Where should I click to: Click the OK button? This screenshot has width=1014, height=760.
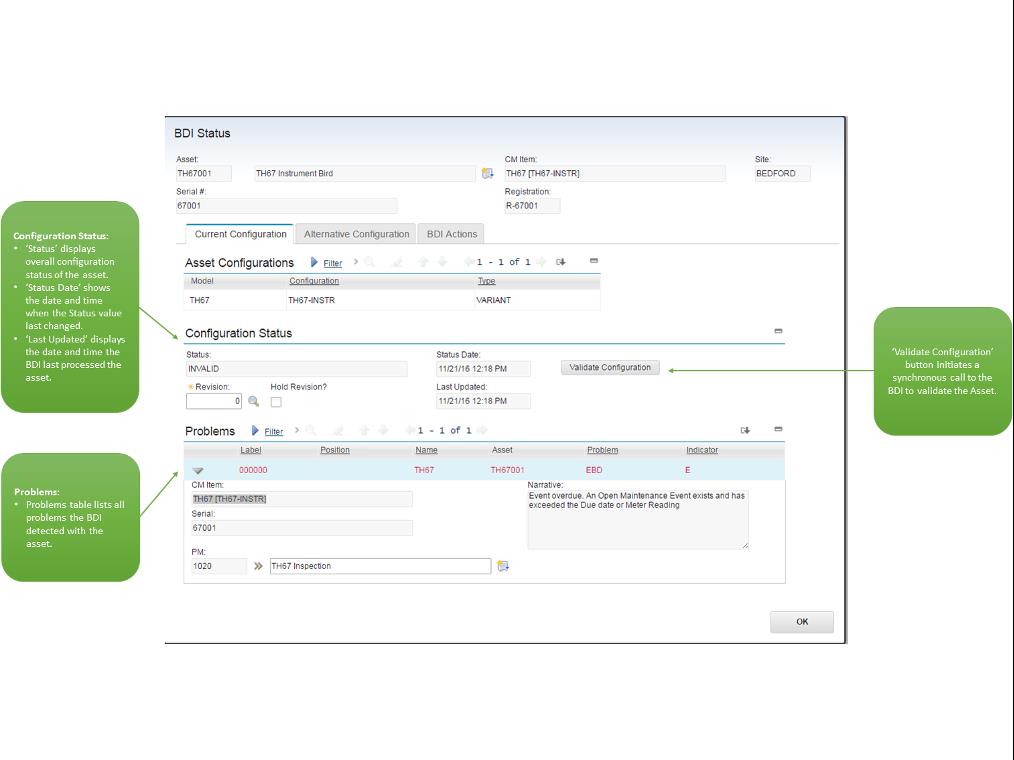pyautogui.click(x=802, y=622)
